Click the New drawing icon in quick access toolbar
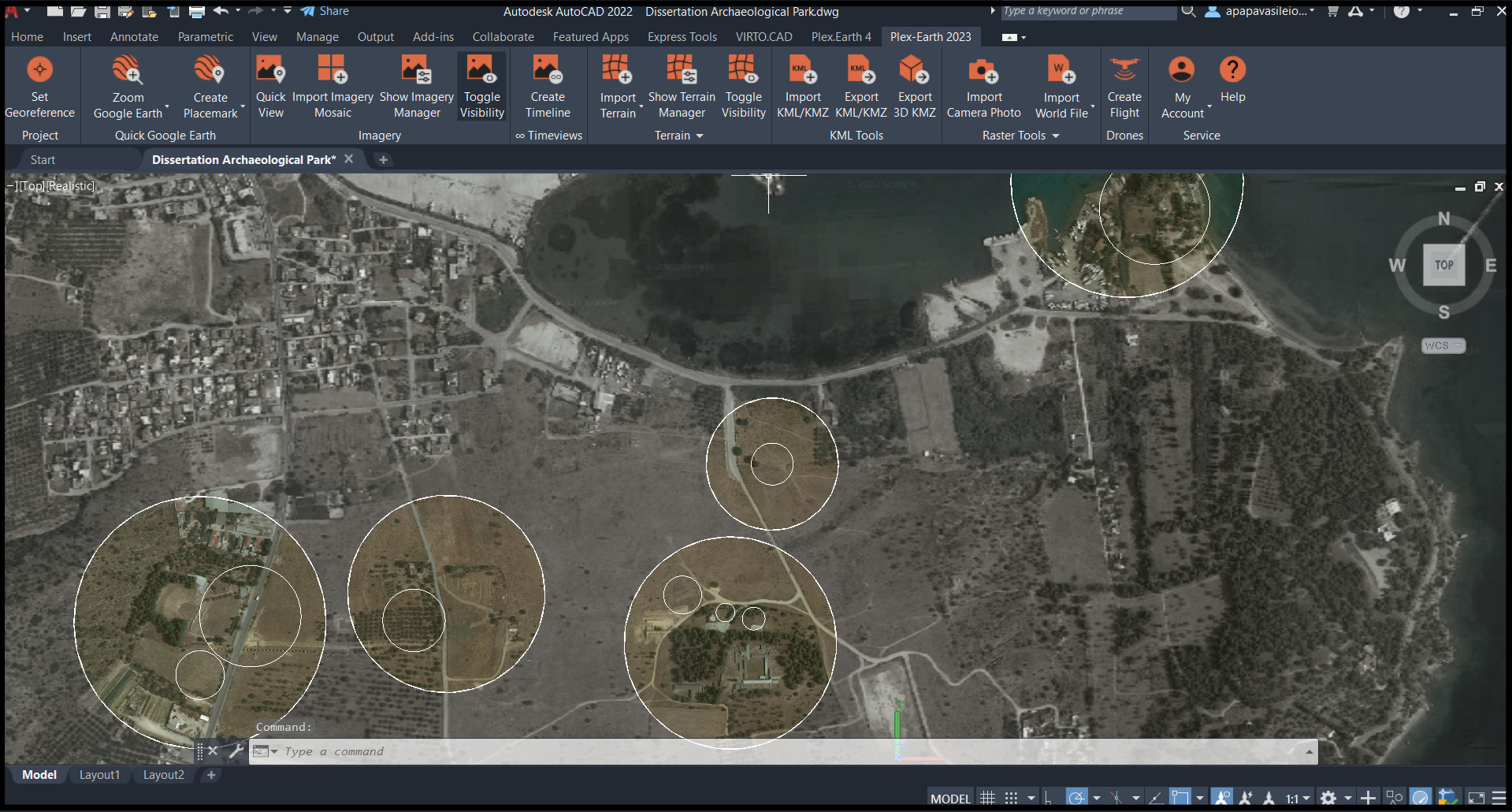 click(54, 11)
